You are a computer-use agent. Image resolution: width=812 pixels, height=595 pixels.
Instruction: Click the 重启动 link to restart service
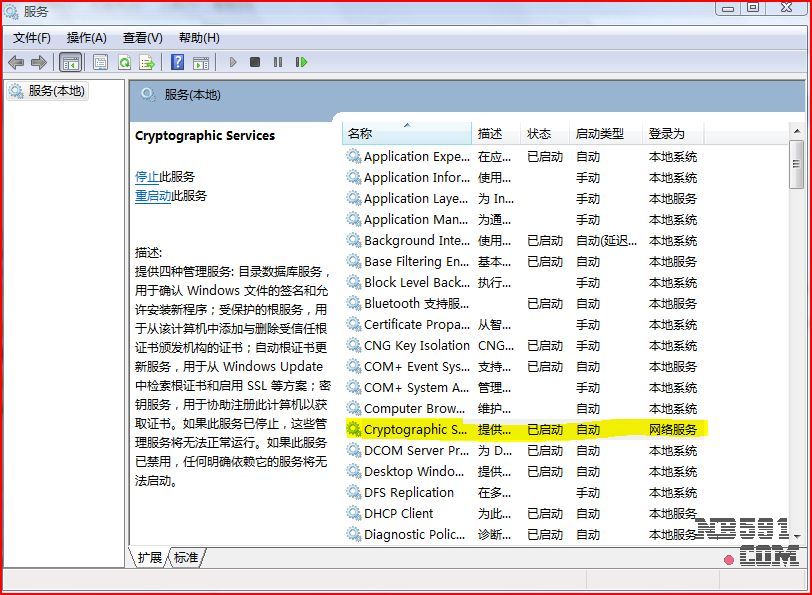coord(153,196)
